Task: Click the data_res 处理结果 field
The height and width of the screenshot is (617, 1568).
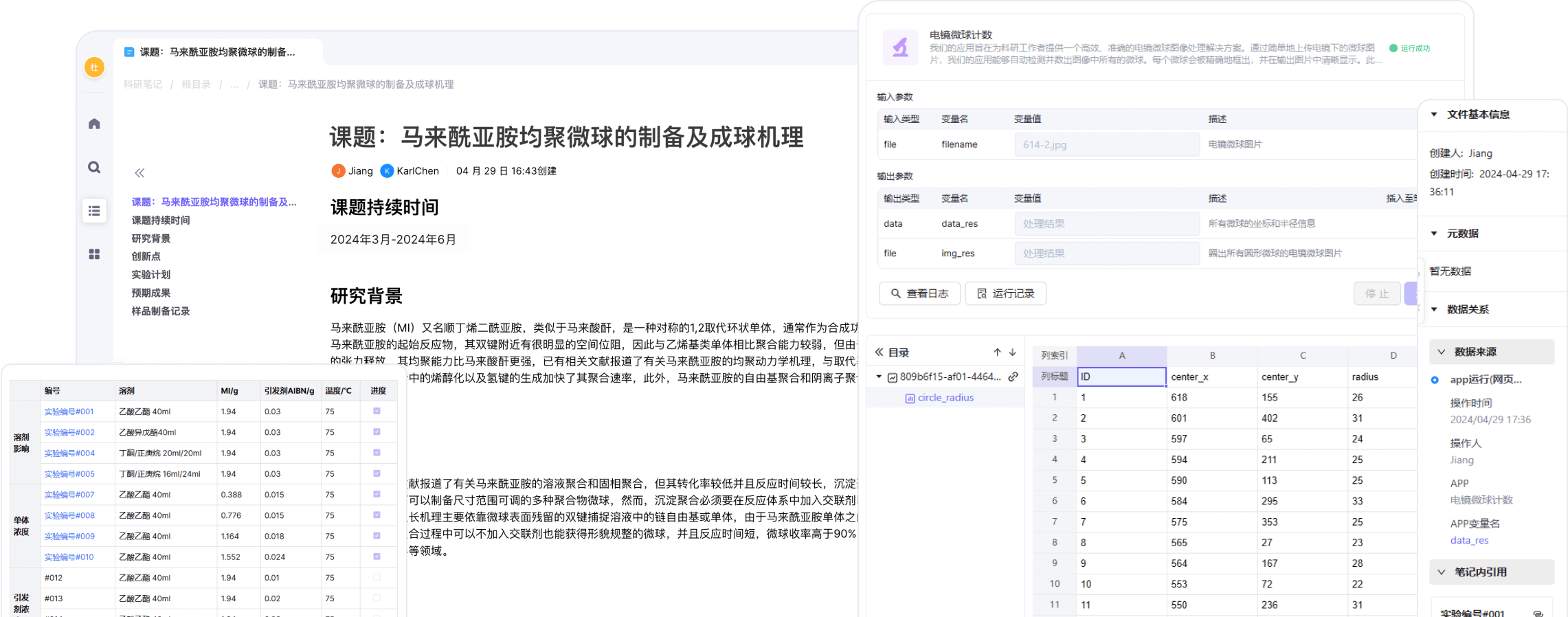Action: pos(1107,224)
